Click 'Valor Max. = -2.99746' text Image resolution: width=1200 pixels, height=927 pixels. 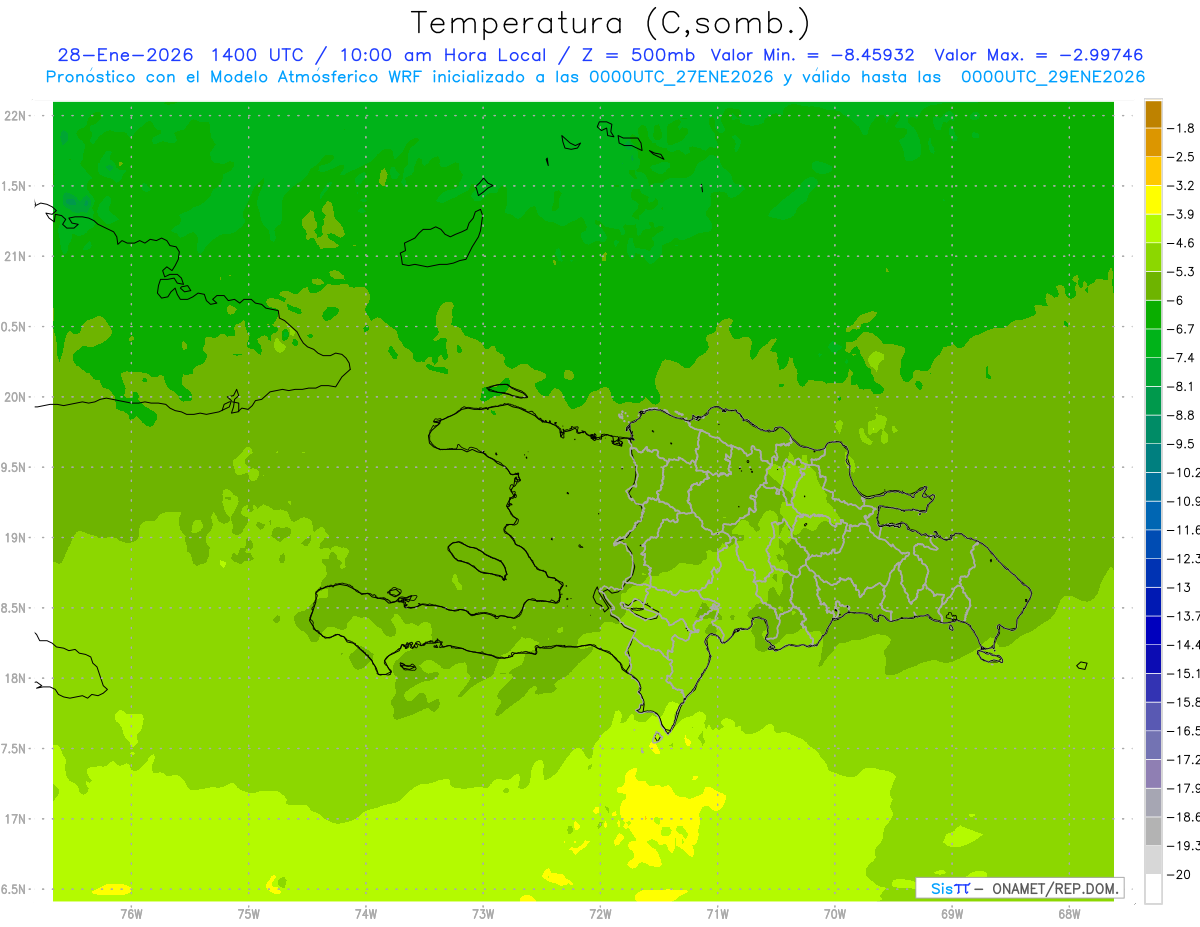tap(1038, 55)
